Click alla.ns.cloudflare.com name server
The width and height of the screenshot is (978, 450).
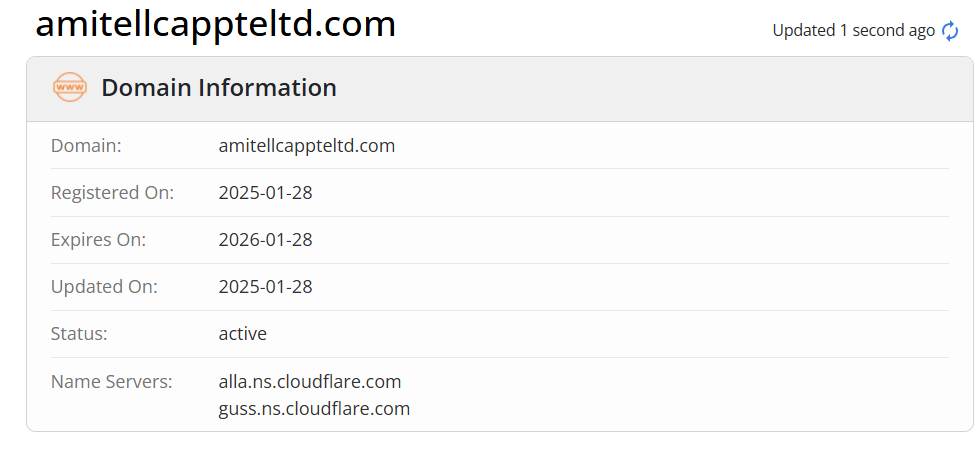[310, 381]
